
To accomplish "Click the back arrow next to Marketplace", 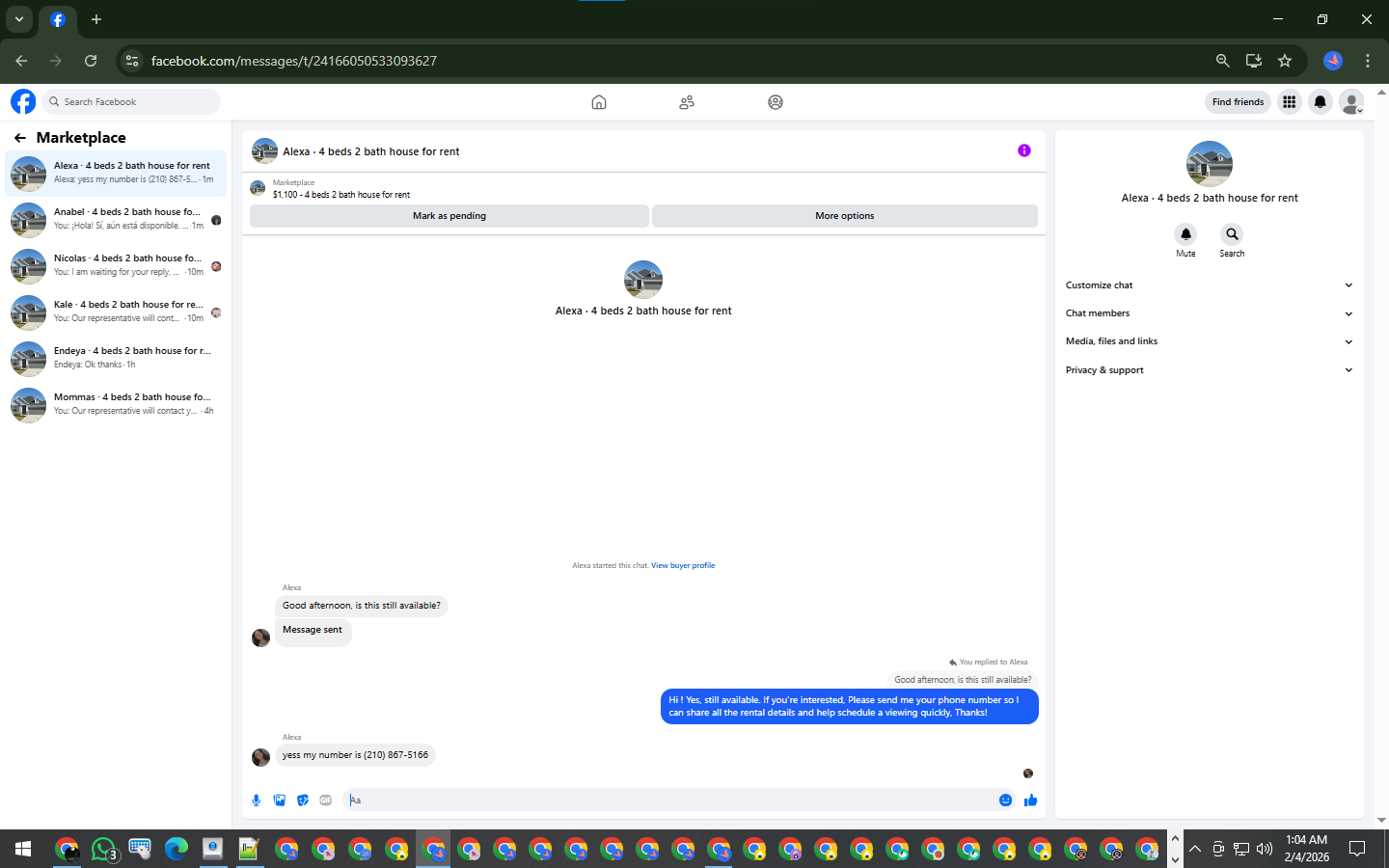I will pos(19,138).
